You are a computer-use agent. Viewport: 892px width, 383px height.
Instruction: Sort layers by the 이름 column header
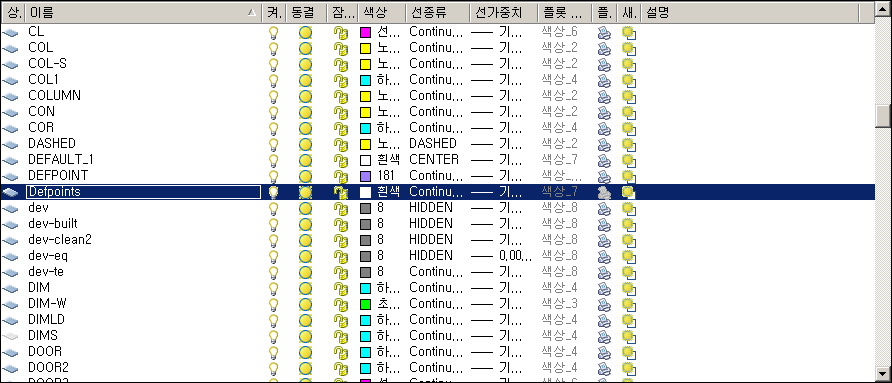coord(142,13)
